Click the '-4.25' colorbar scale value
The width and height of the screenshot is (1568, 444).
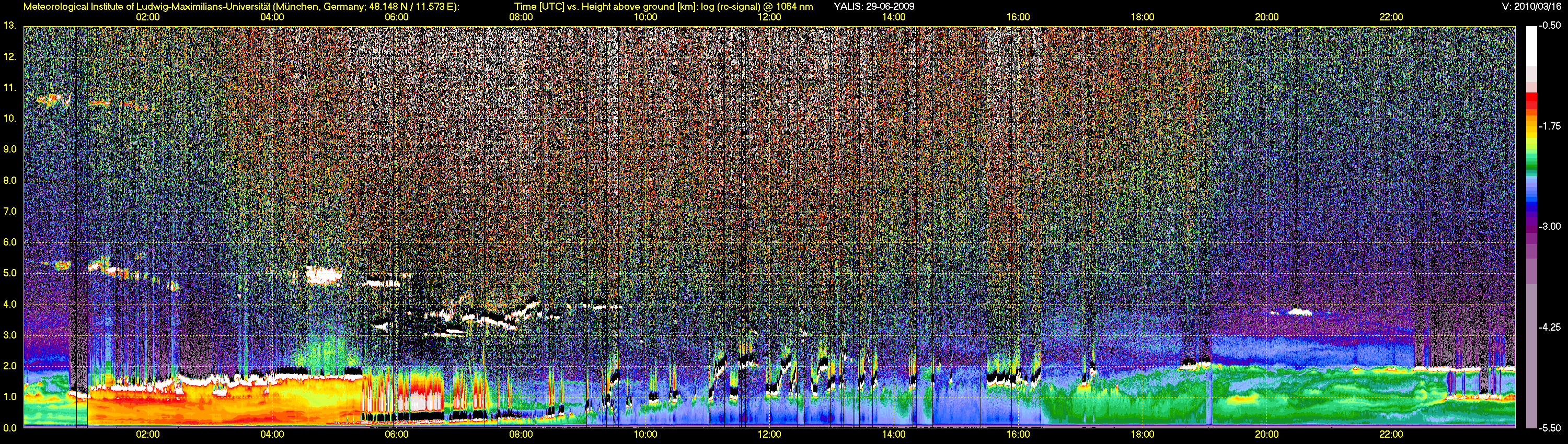[1550, 327]
